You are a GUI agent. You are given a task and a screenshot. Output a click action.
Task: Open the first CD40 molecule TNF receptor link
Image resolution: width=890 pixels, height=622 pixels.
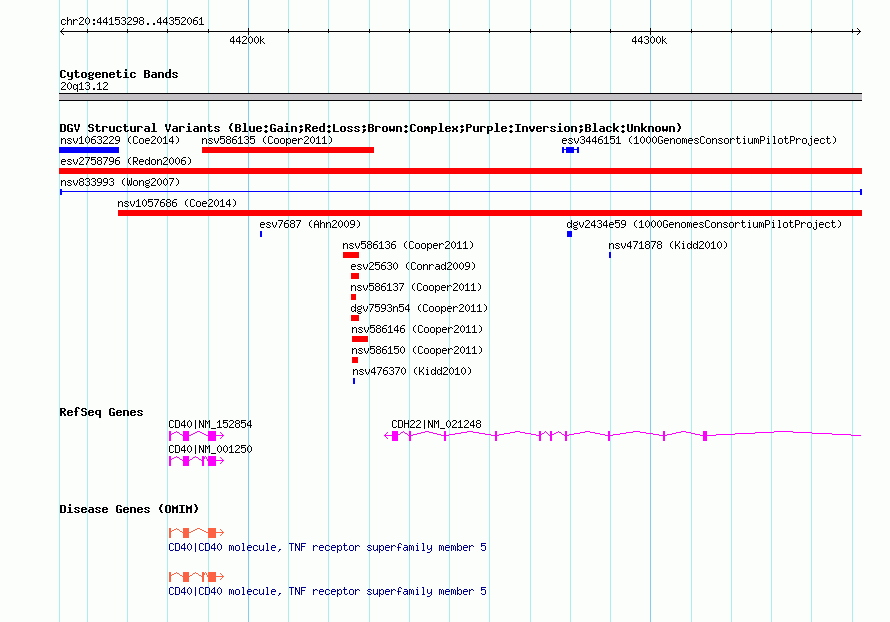click(x=328, y=547)
